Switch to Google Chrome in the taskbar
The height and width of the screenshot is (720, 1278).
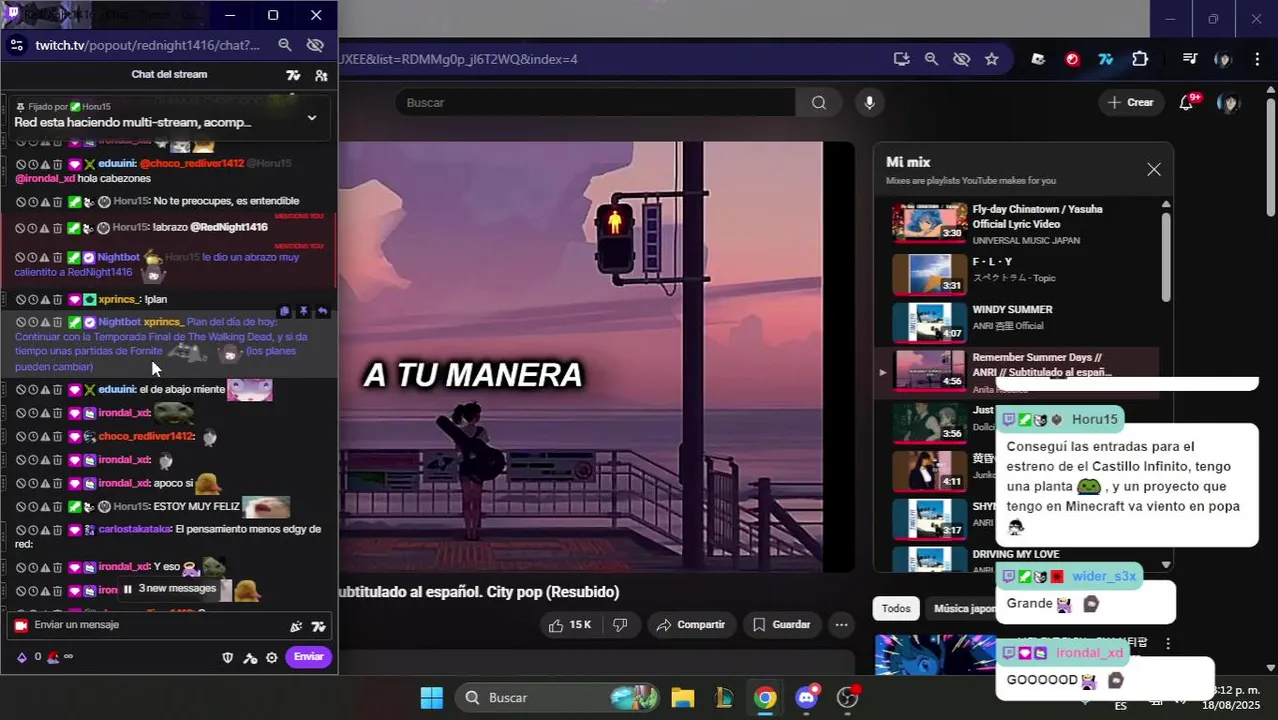pyautogui.click(x=765, y=697)
